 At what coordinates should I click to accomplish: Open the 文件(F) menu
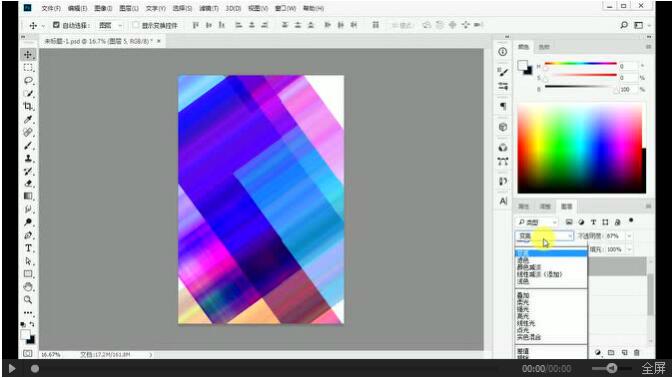[51, 8]
